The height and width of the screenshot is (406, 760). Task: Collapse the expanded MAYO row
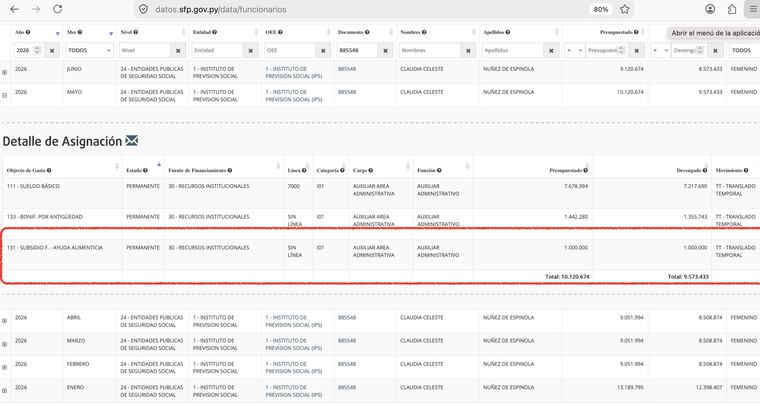click(4, 95)
